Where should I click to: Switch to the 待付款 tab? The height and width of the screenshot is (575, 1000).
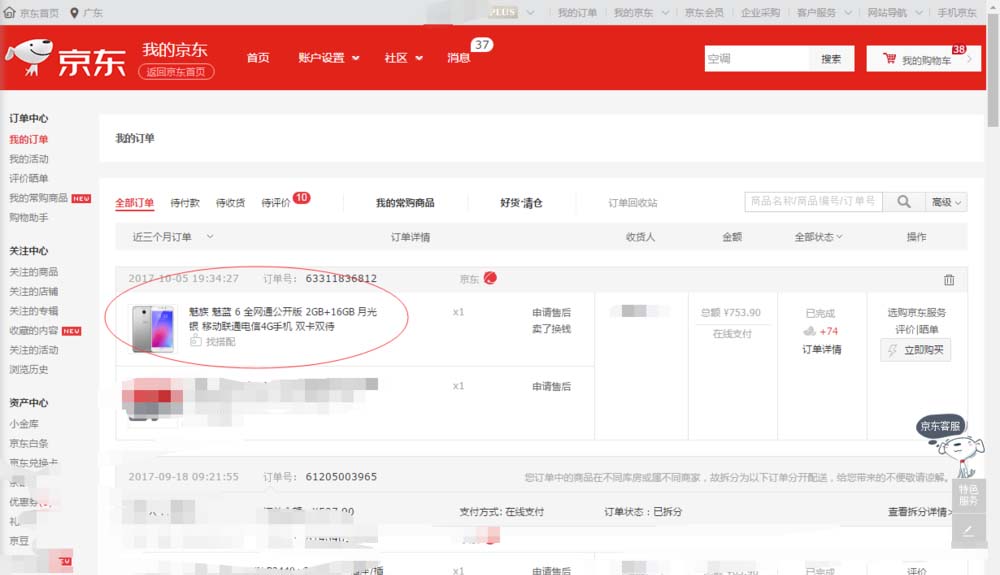(185, 203)
